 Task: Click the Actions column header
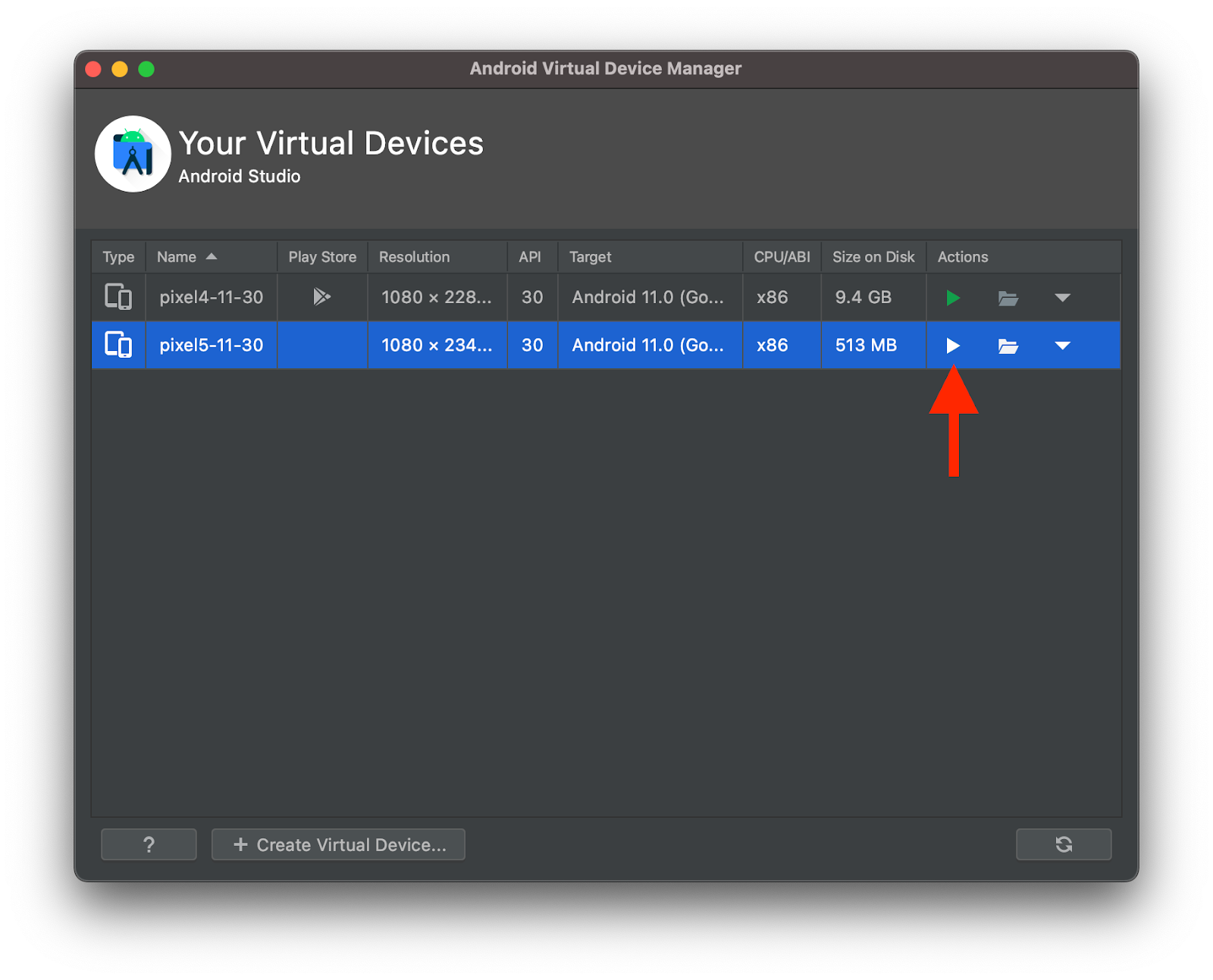1023,257
